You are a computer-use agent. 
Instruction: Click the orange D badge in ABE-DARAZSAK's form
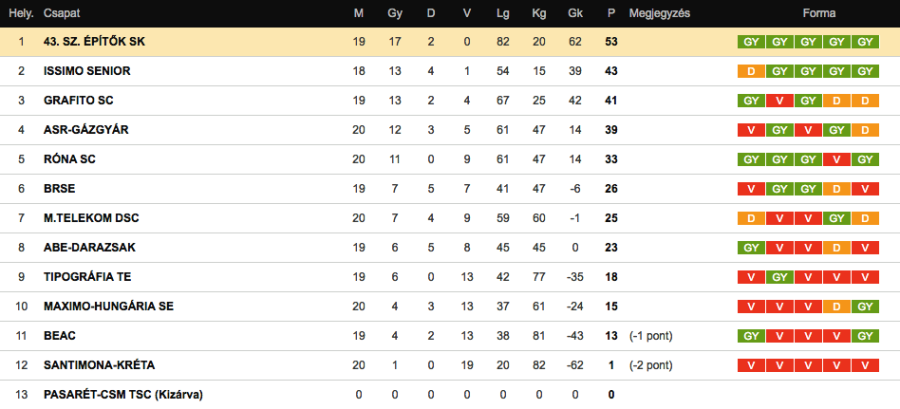point(837,247)
